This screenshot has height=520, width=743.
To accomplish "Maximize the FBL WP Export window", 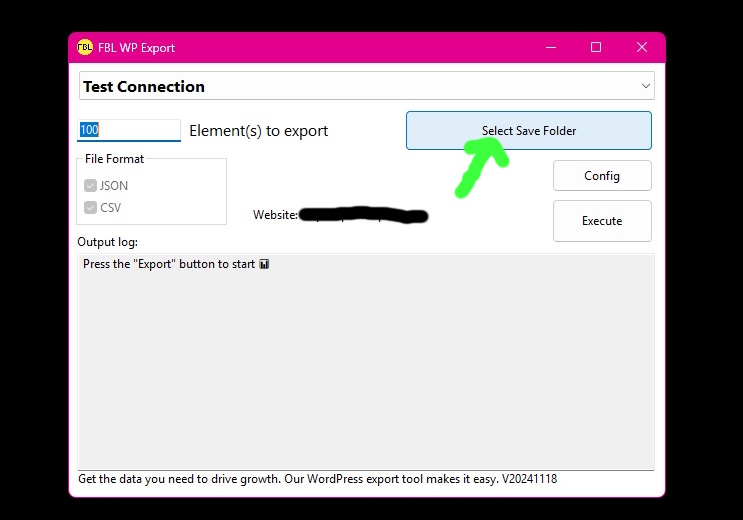I will coord(596,47).
